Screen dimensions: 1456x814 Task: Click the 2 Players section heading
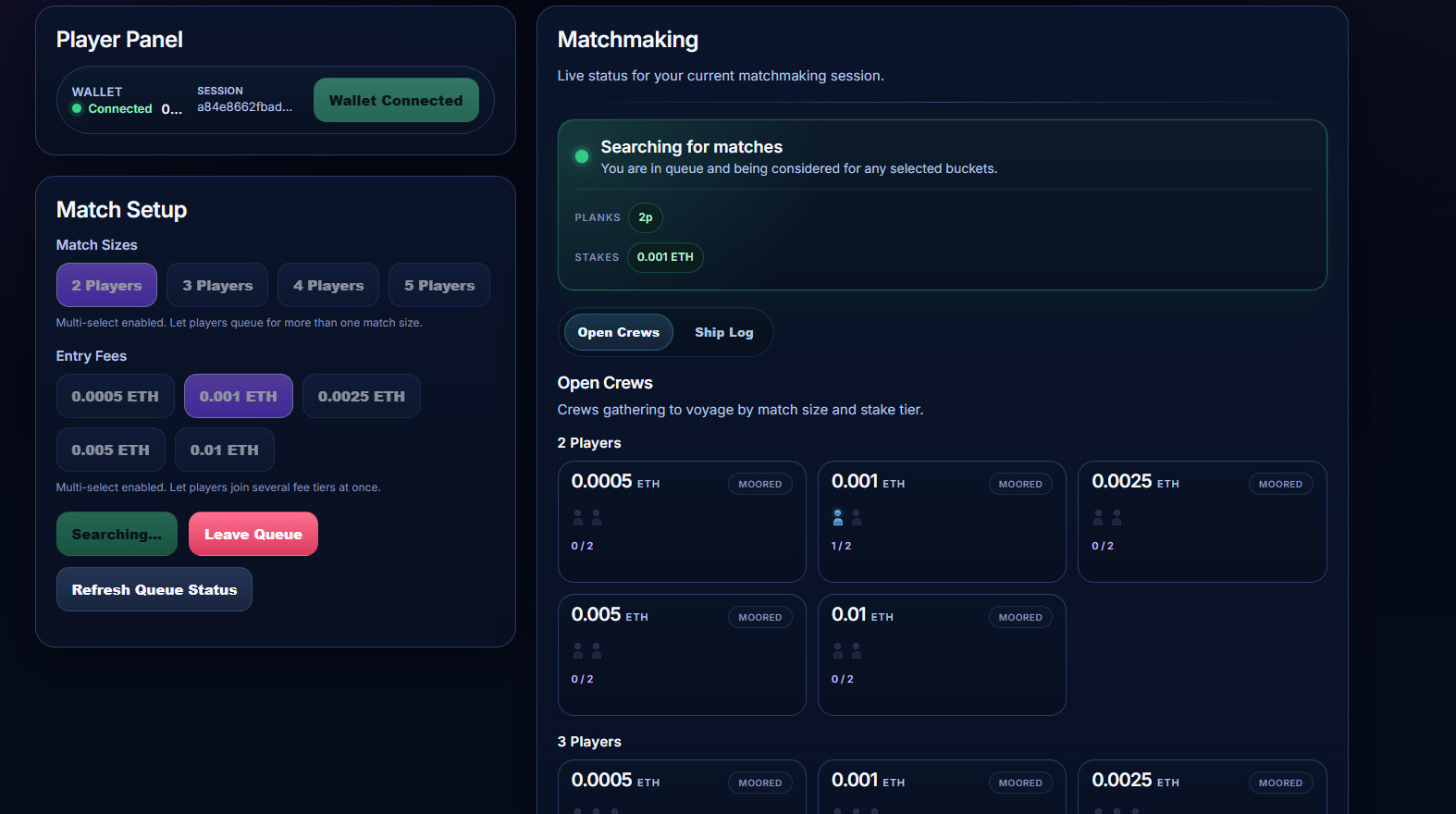click(x=589, y=443)
